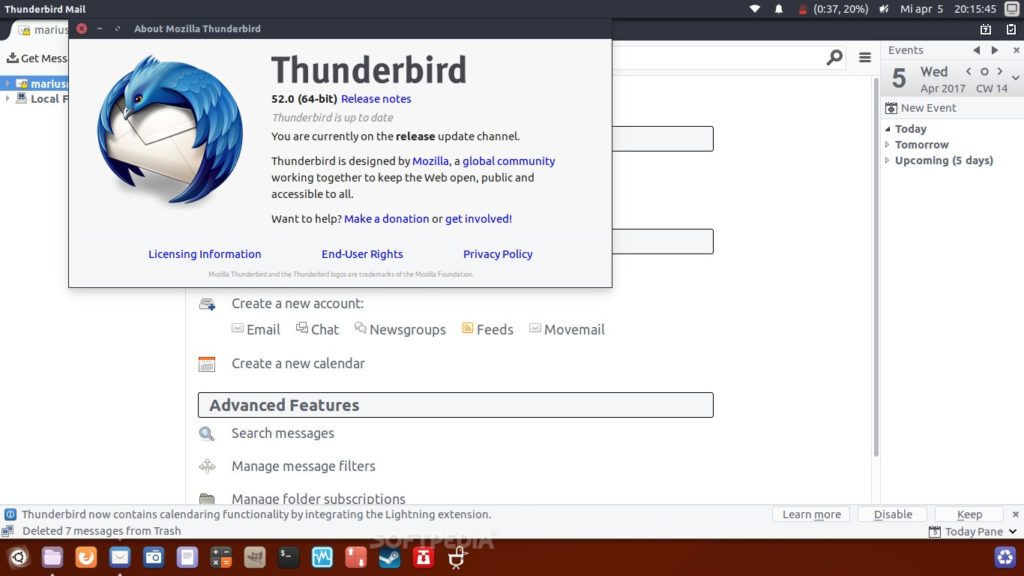Viewport: 1024px width, 576px height.
Task: Click the search magnifier icon in Thunderbird's search box
Action: pyautogui.click(x=834, y=57)
